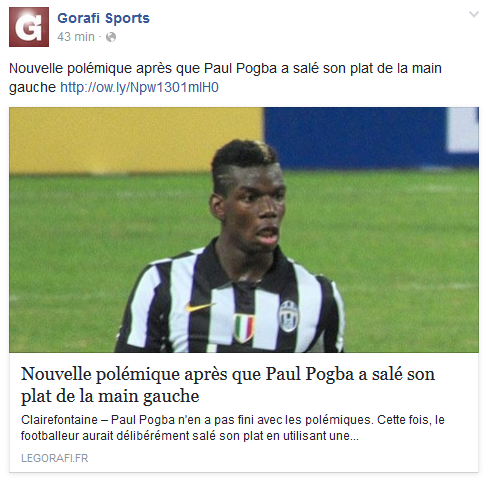Click the globe public-visibility icon
The image size is (488, 482).
click(111, 37)
